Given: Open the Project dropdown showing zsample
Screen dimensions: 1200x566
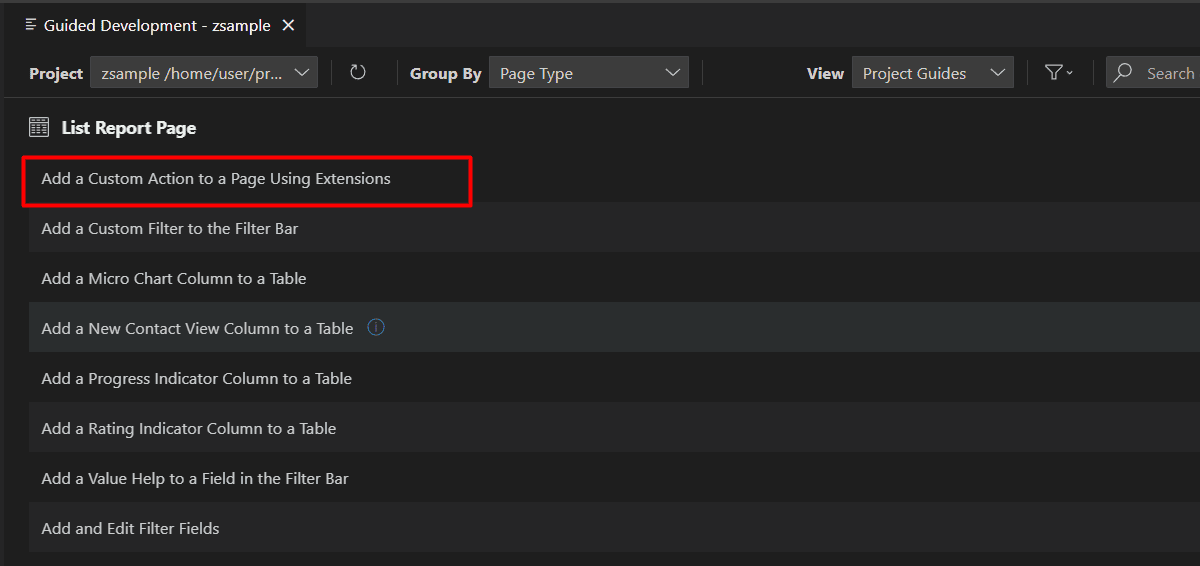Looking at the screenshot, I should pos(204,73).
